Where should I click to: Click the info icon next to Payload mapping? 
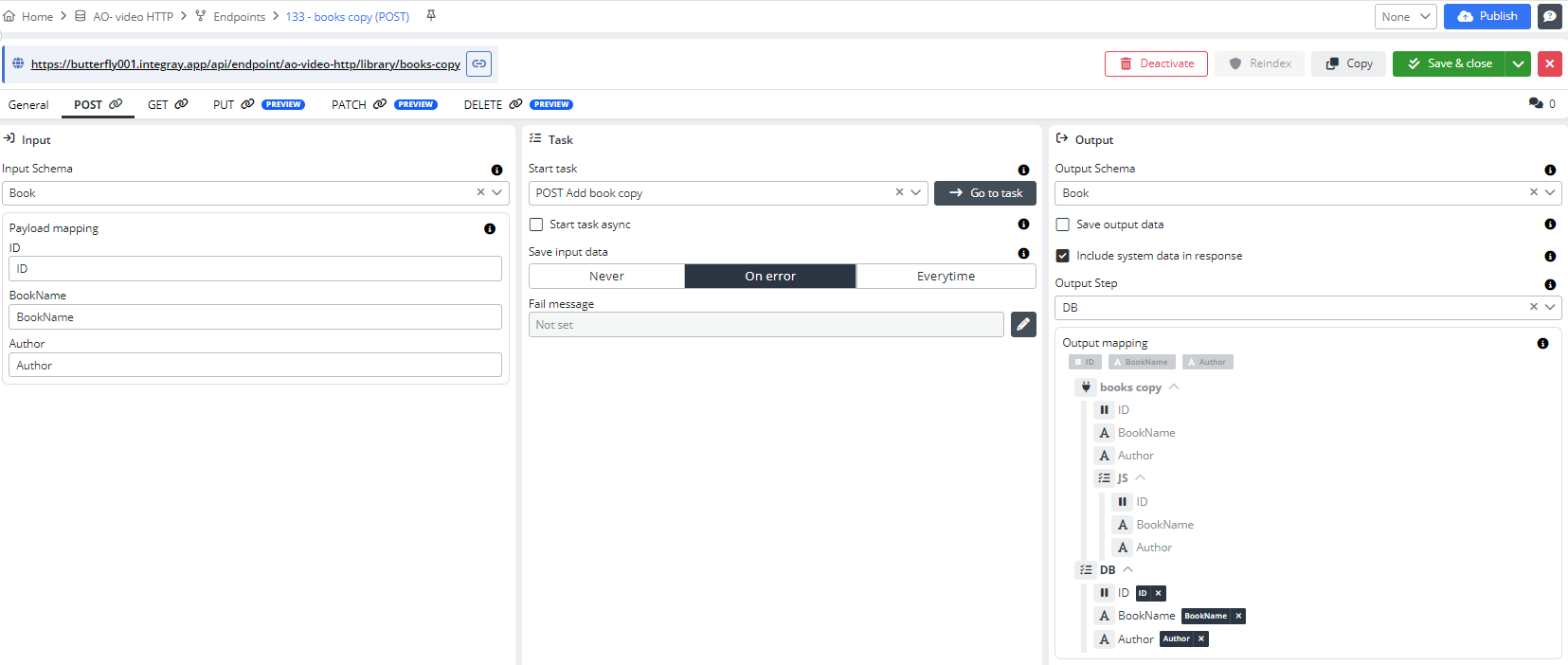[490, 229]
